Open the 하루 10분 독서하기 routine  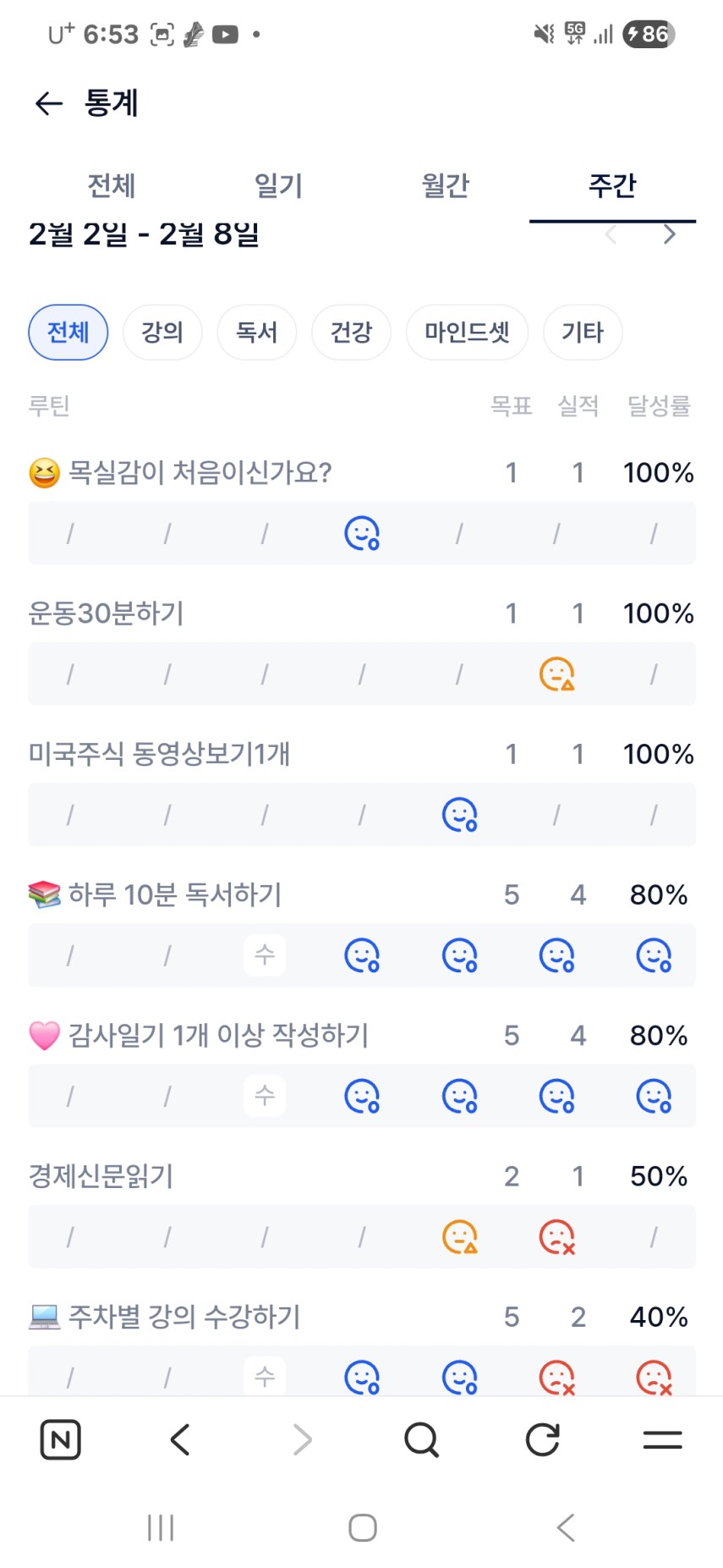pos(174,894)
